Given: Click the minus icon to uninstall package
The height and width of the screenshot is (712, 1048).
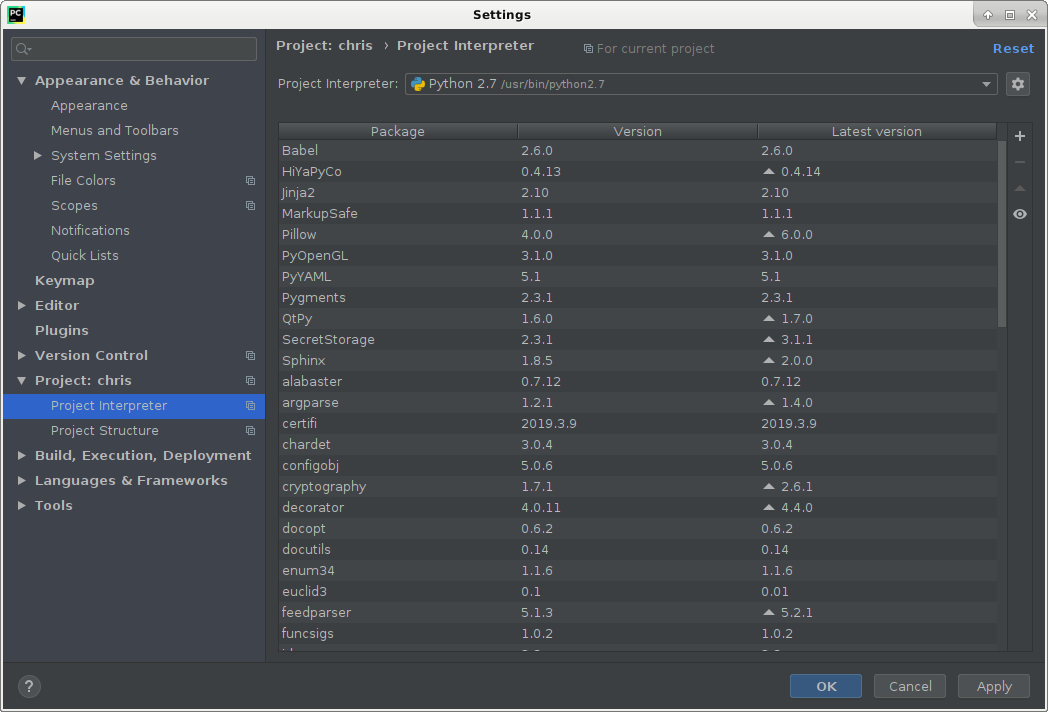Looking at the screenshot, I should 1020,162.
